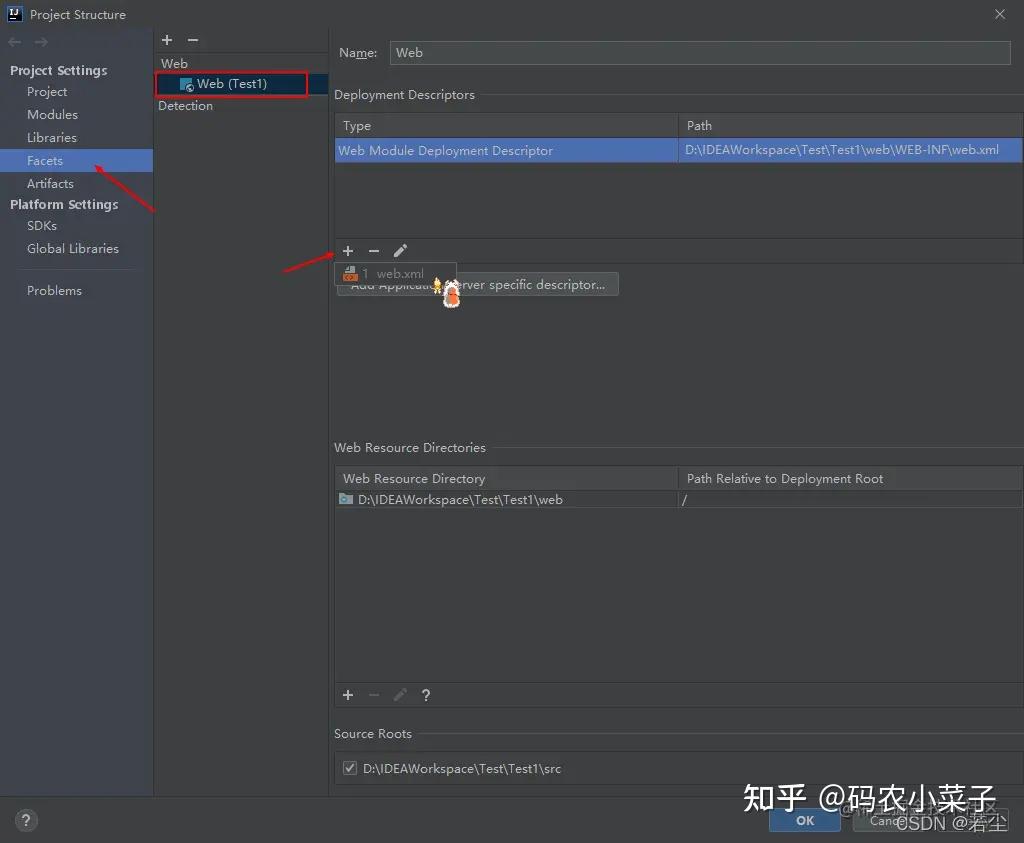Add a deployment descriptor via plus icon
Viewport: 1024px width, 843px height.
pyautogui.click(x=348, y=251)
